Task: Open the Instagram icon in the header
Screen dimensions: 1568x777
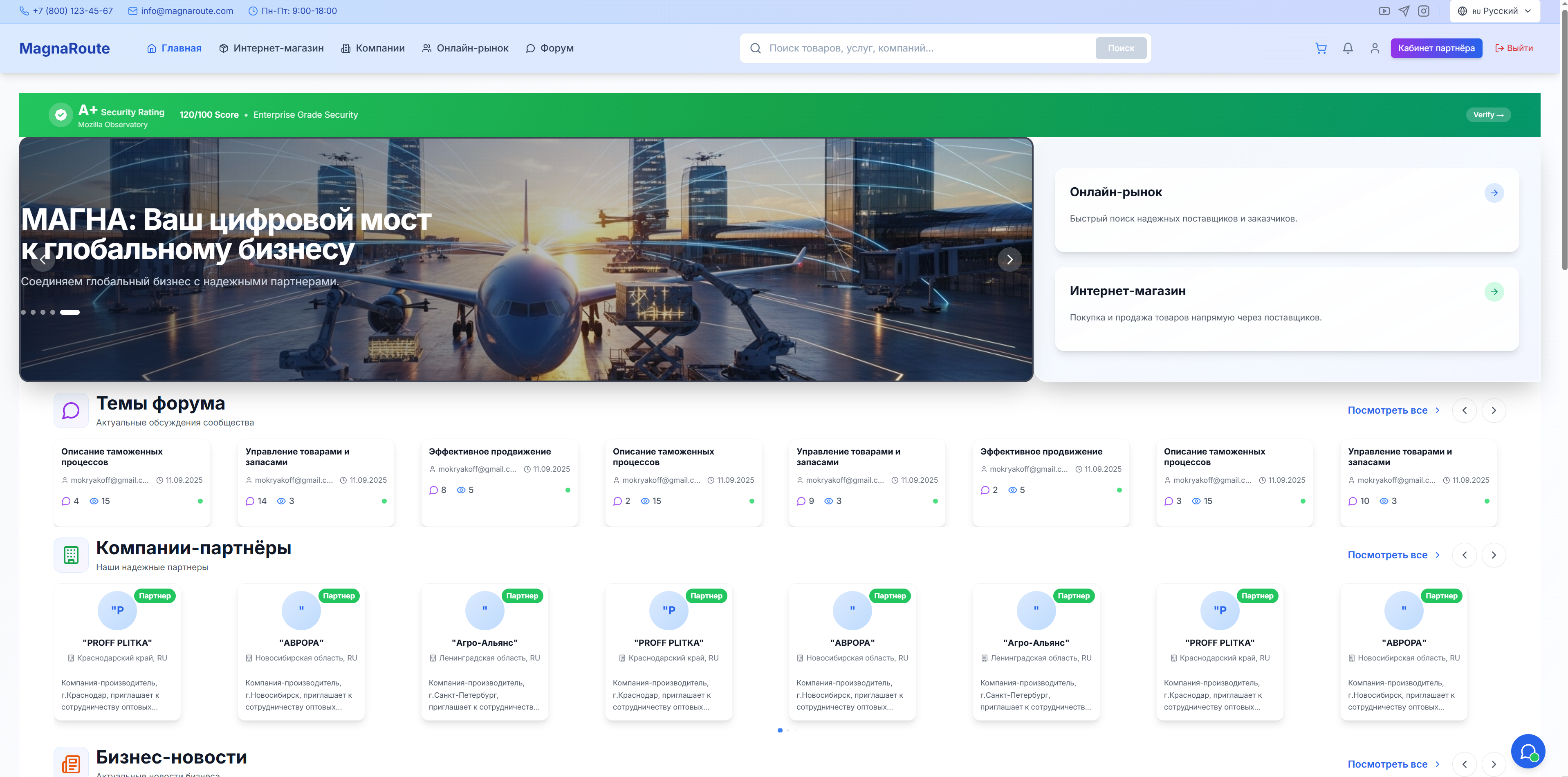Action: point(1424,10)
